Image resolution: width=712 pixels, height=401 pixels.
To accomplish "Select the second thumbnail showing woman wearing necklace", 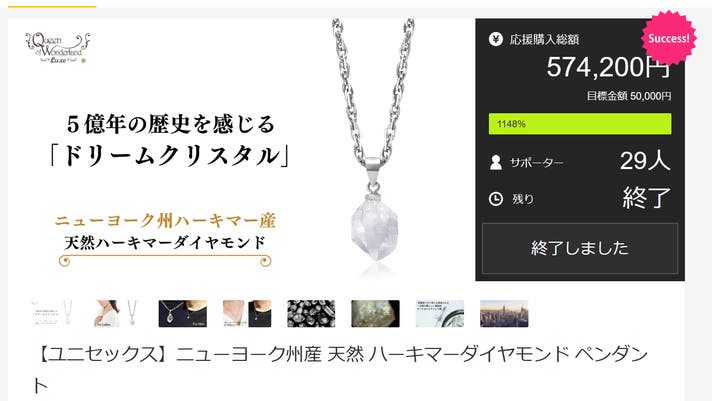I will click(x=118, y=313).
